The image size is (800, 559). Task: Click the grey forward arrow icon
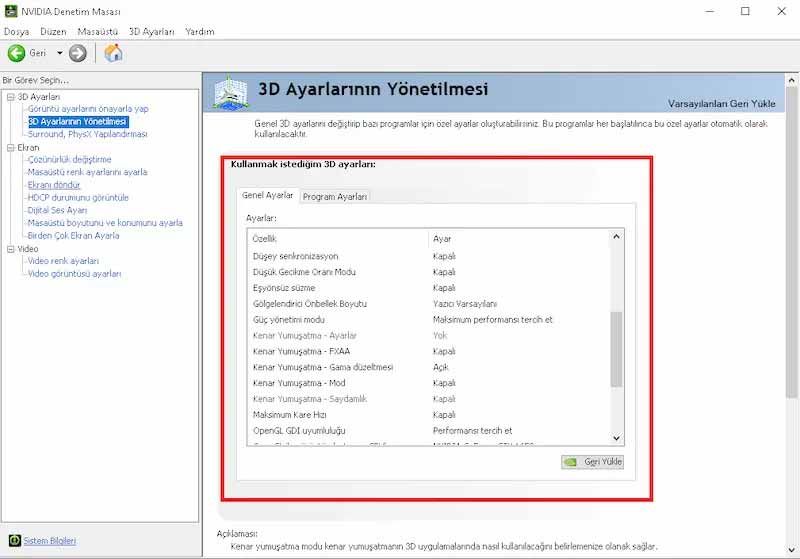point(78,53)
